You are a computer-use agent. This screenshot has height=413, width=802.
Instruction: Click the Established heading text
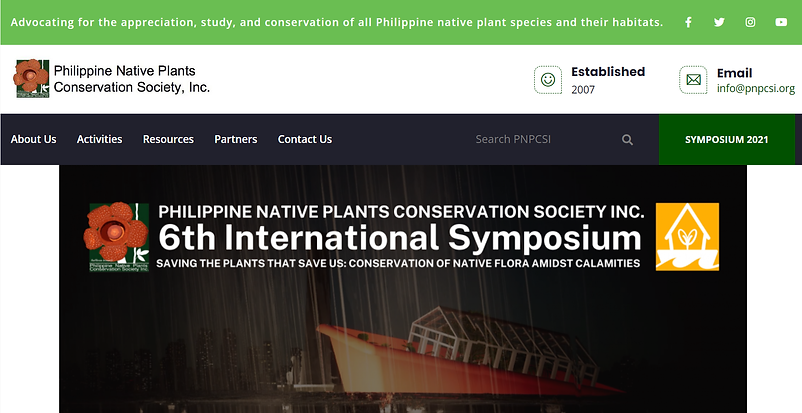pos(608,72)
